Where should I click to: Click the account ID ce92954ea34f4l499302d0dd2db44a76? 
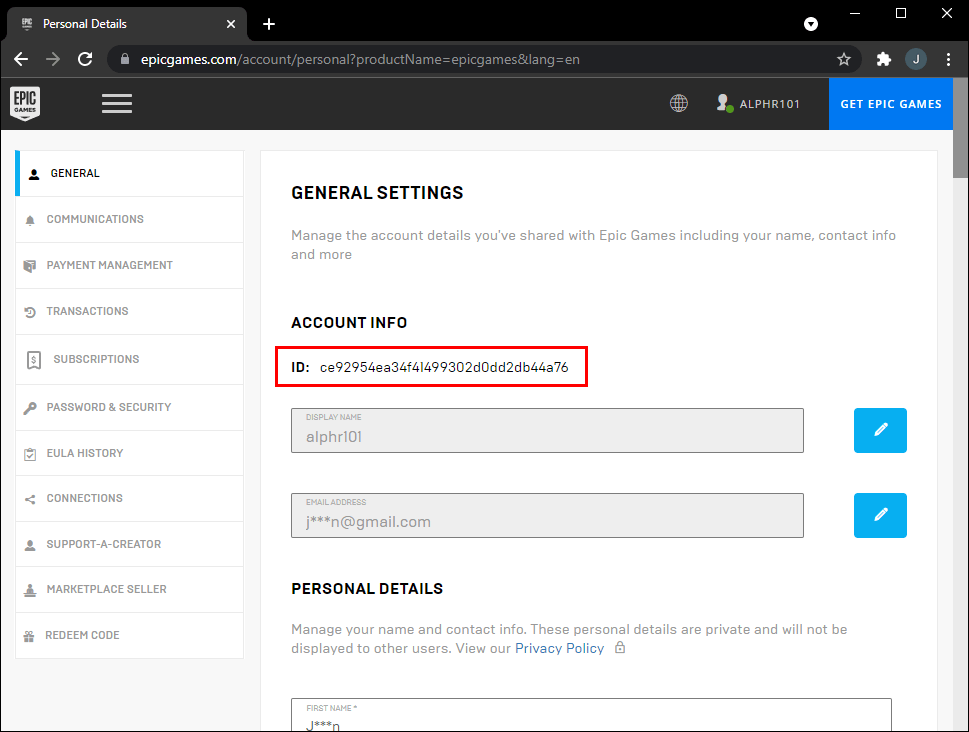pos(444,367)
